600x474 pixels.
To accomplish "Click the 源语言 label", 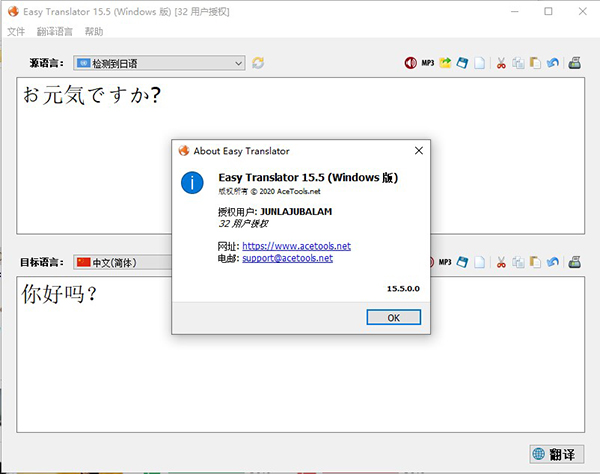I will pyautogui.click(x=47, y=63).
